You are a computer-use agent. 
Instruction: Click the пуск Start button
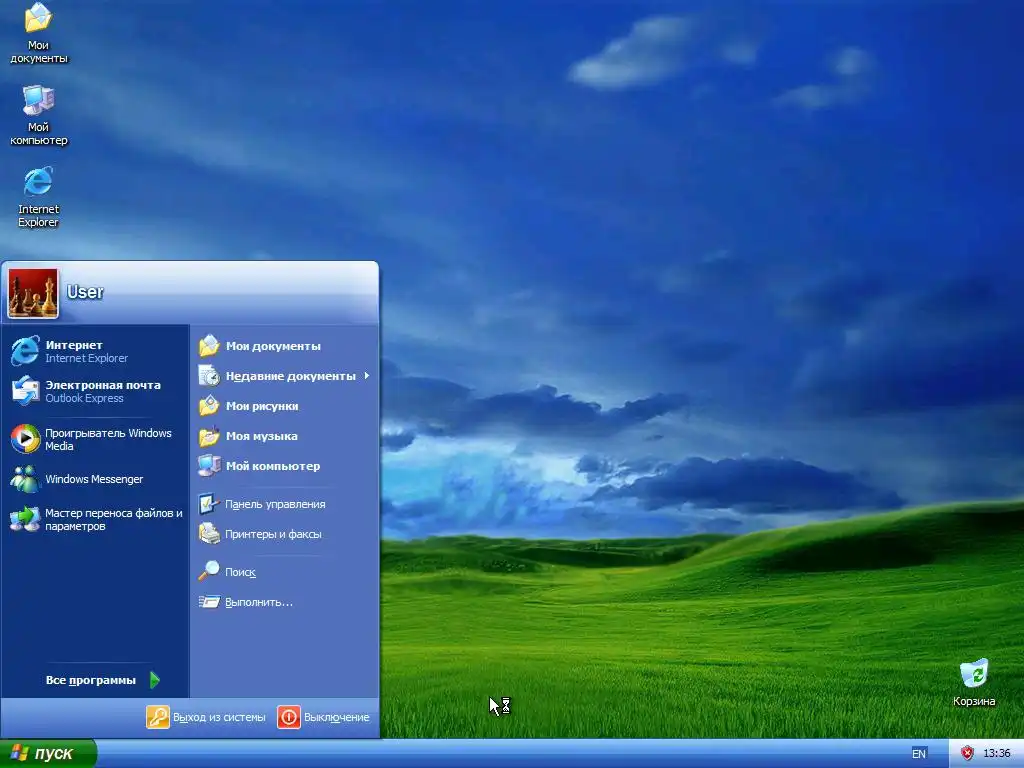(48, 754)
